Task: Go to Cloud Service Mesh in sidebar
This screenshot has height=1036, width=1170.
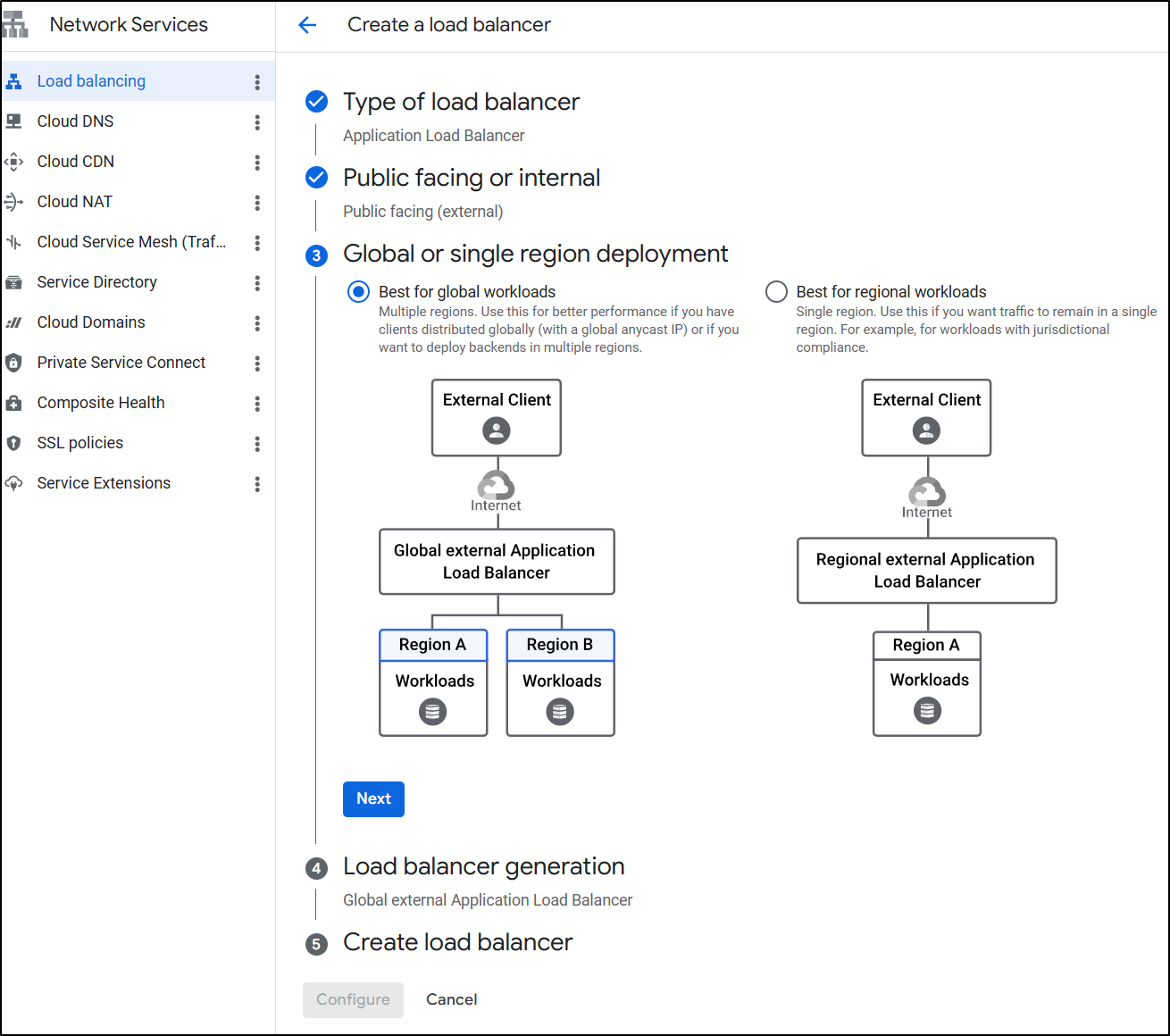Action: (x=131, y=242)
